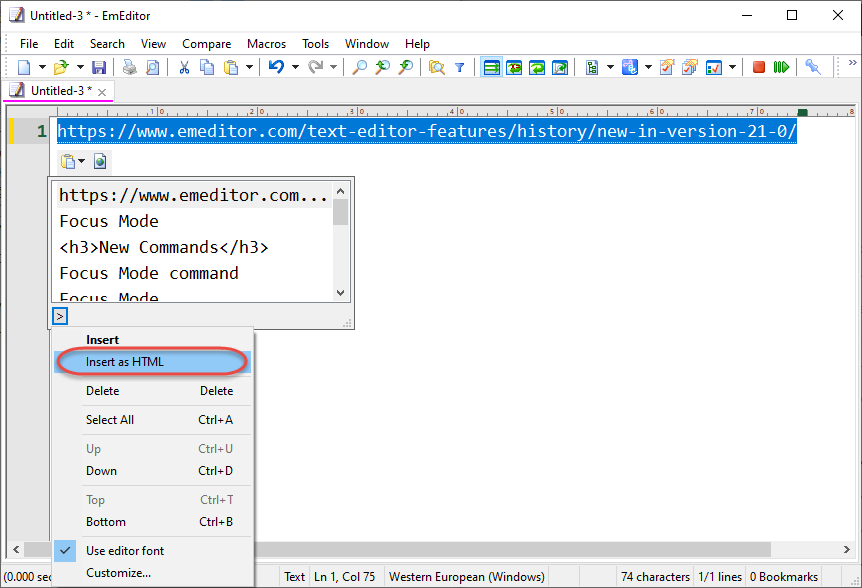Open current configuration properties hand-check icon
Screen dimensions: 862x588
[667, 67]
